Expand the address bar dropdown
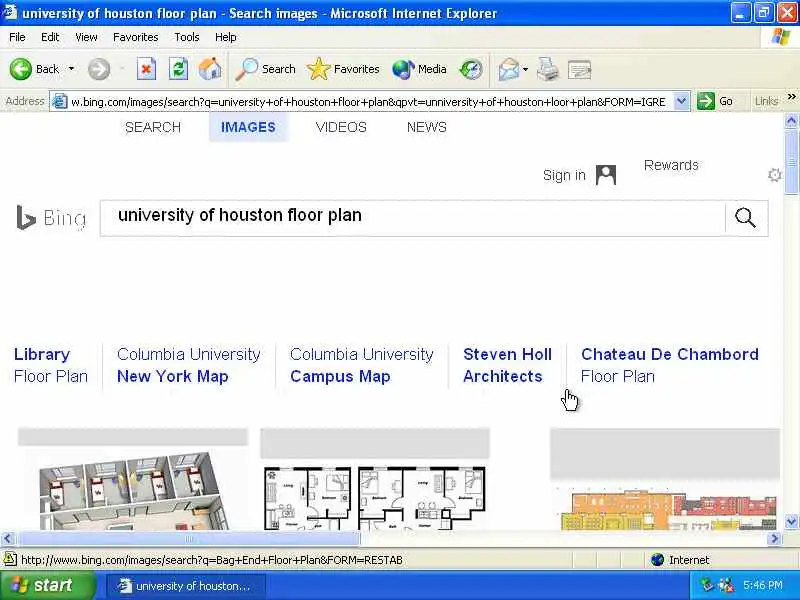The width and height of the screenshot is (800, 600). click(x=681, y=101)
